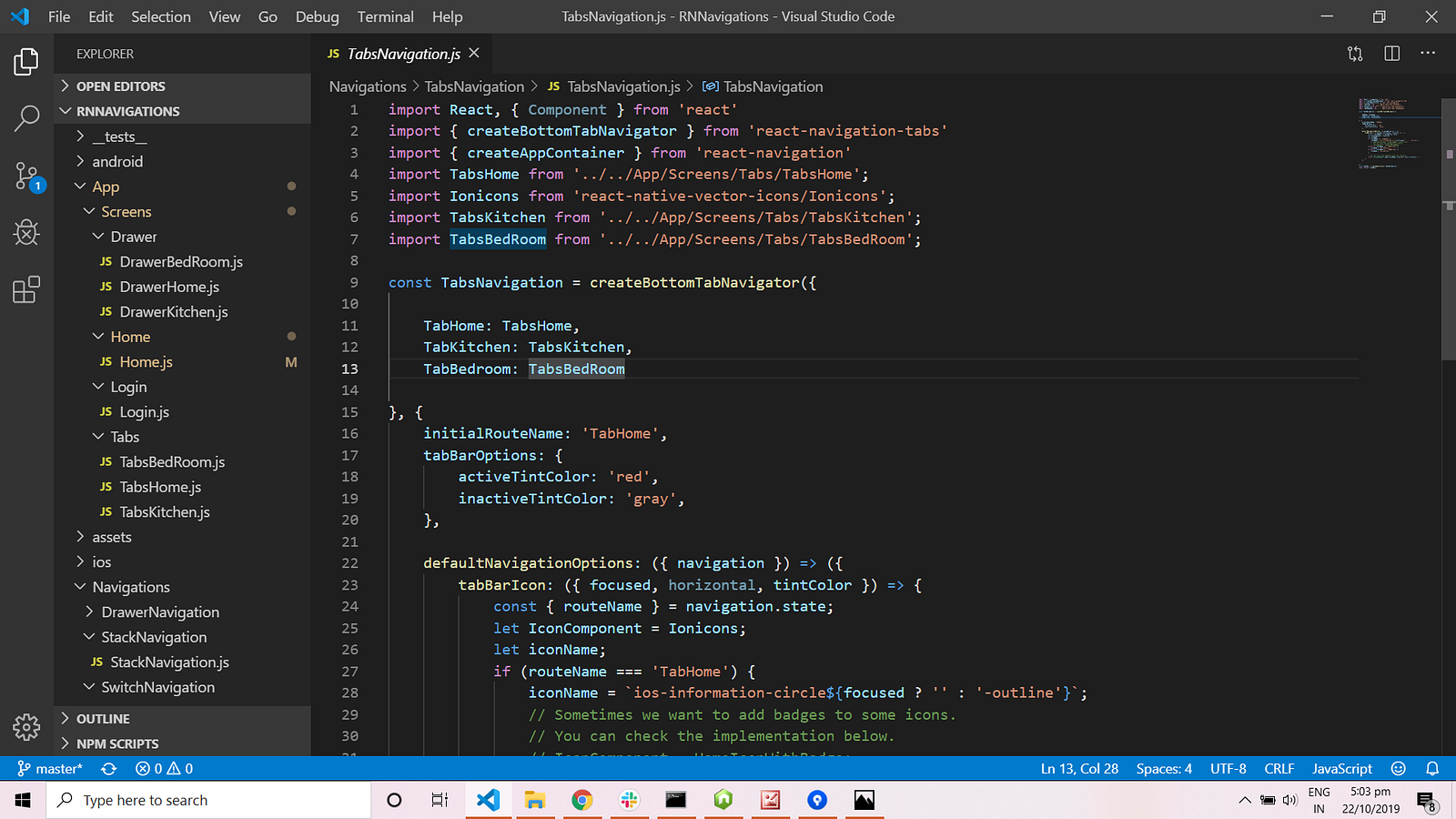
Task: Open TabsBedRoom.js file
Action: pos(182,462)
